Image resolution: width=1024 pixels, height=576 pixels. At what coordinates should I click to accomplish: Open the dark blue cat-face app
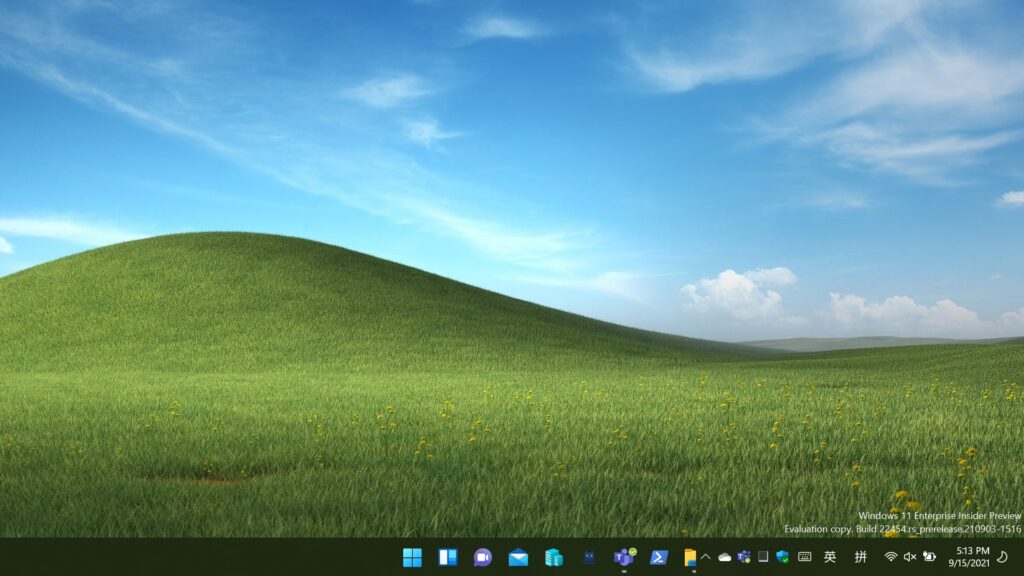click(589, 557)
